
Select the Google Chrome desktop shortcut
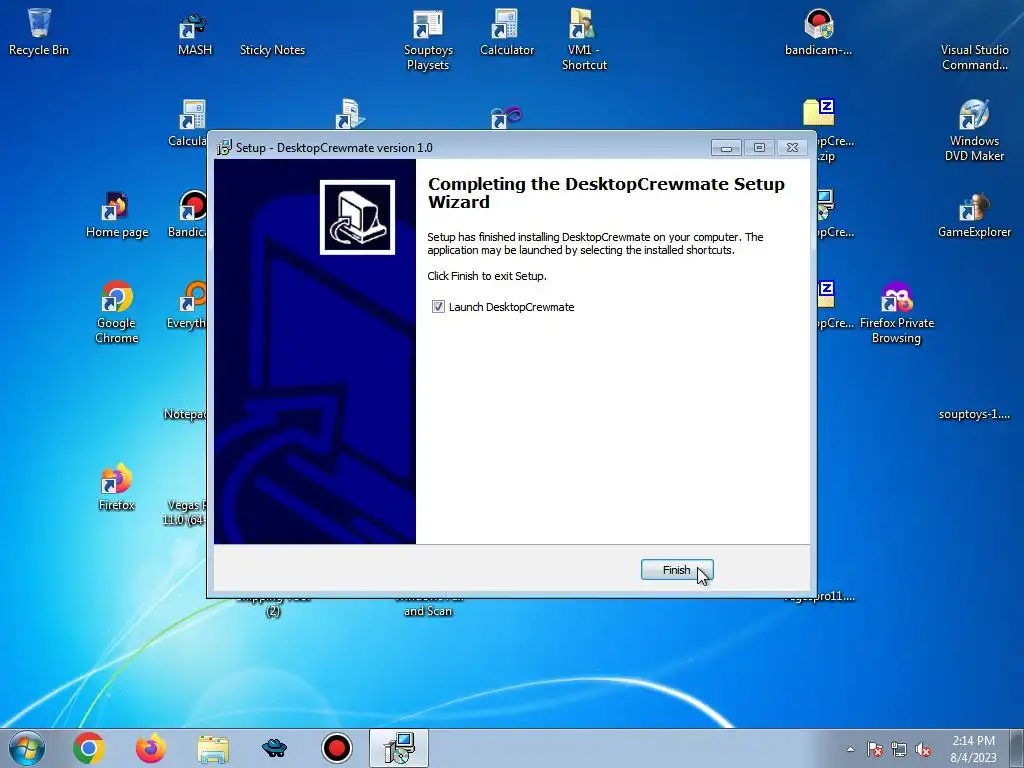tap(117, 313)
